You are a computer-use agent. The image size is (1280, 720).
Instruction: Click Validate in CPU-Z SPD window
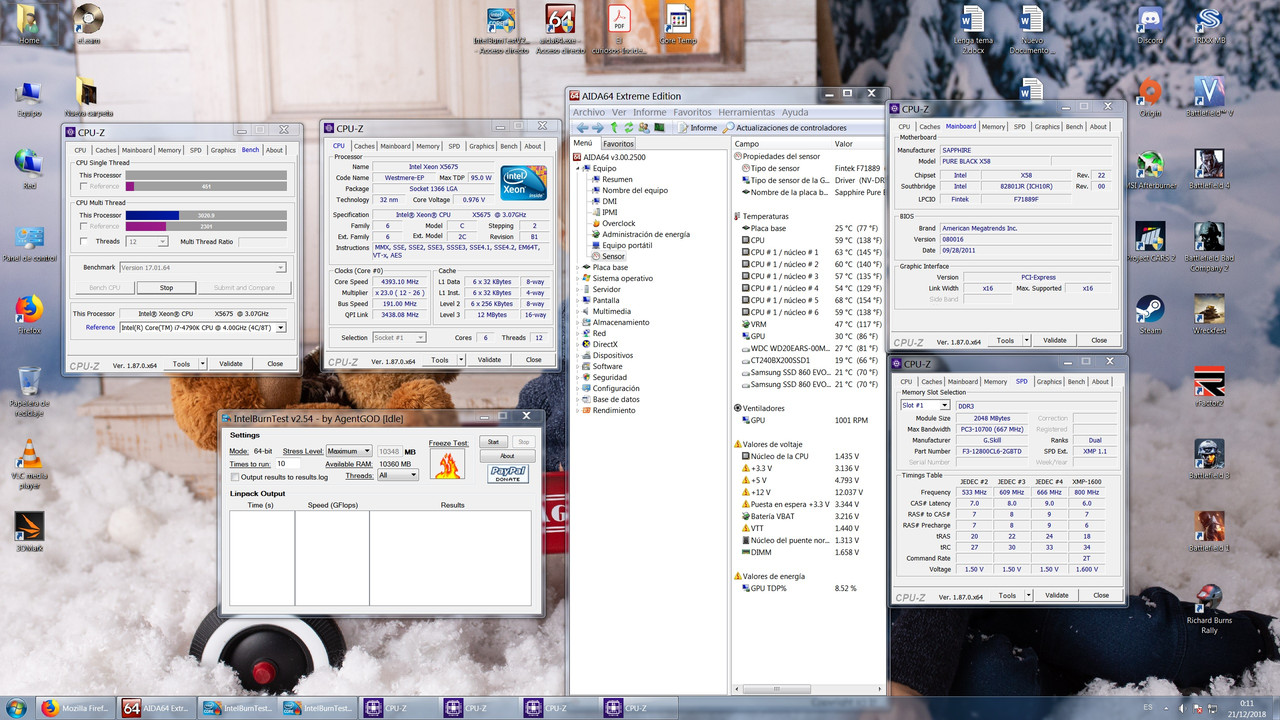pos(1056,595)
